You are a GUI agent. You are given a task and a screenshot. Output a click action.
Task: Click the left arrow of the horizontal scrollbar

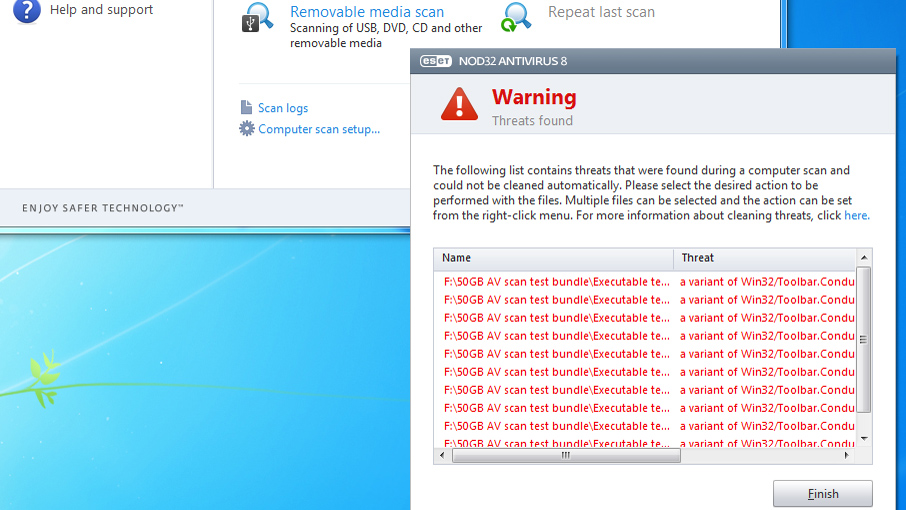(x=442, y=455)
